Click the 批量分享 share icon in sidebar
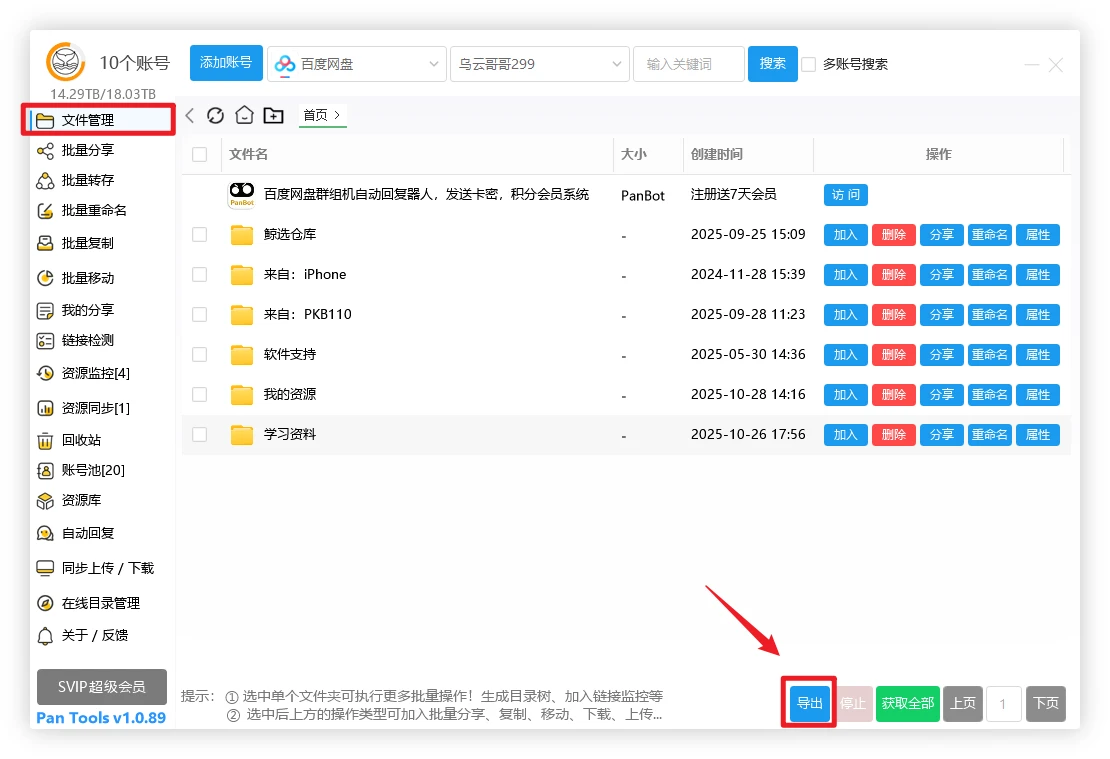Image resolution: width=1110 pixels, height=759 pixels. point(45,150)
